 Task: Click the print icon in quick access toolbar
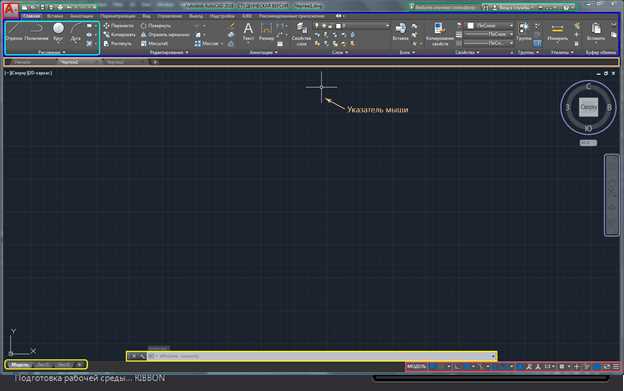point(60,7)
